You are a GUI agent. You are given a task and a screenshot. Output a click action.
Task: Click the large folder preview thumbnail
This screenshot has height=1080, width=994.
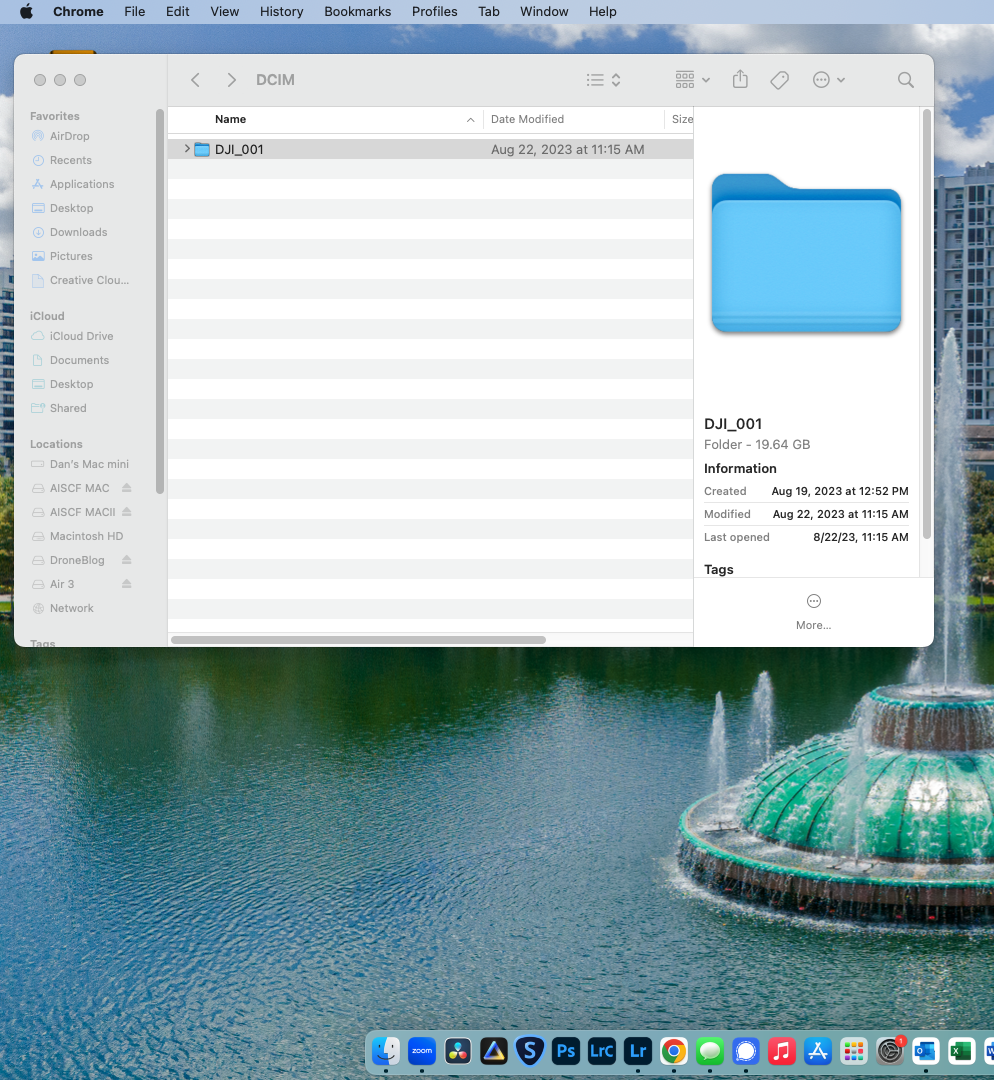(806, 253)
